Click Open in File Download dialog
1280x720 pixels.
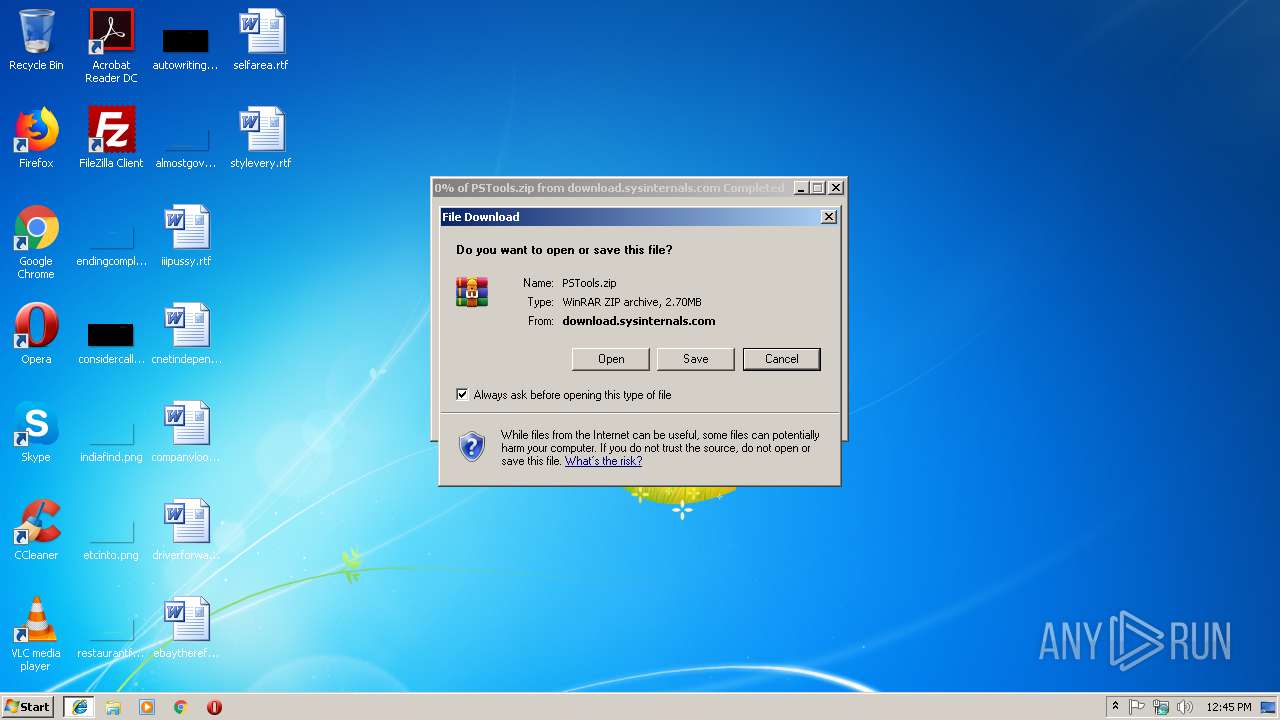(x=611, y=359)
